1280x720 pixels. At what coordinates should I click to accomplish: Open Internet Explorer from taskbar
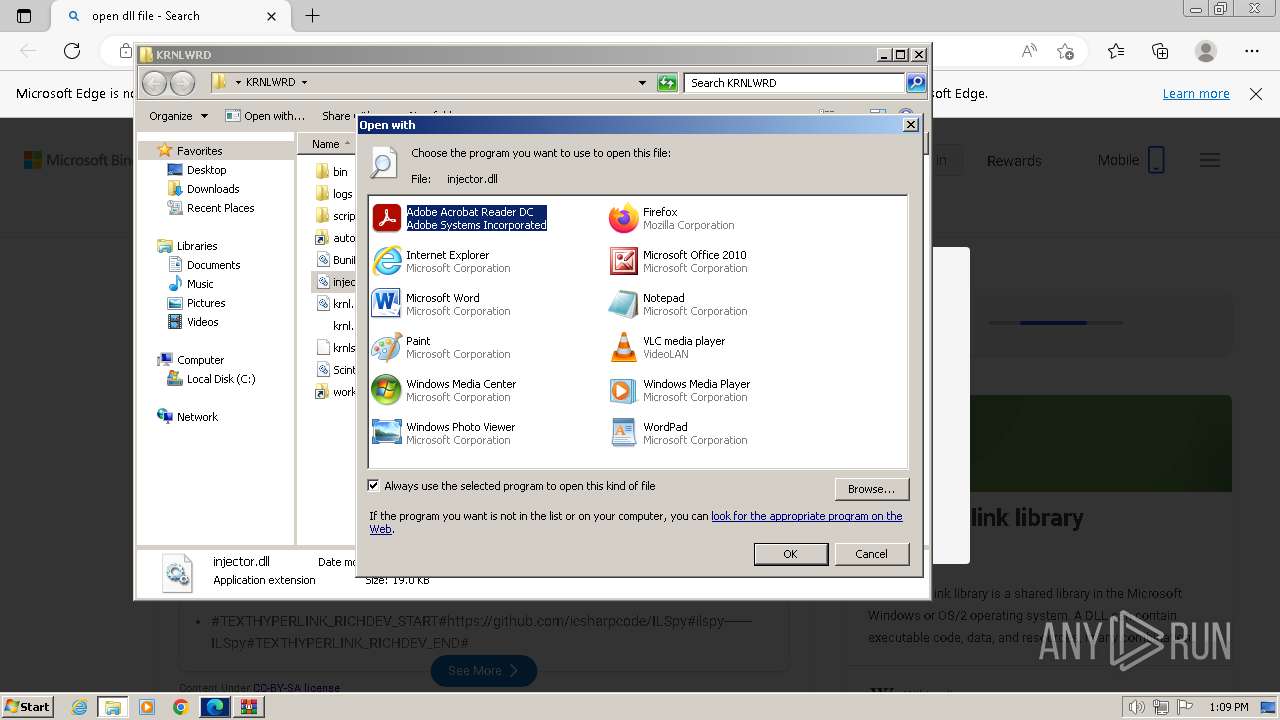pos(79,707)
